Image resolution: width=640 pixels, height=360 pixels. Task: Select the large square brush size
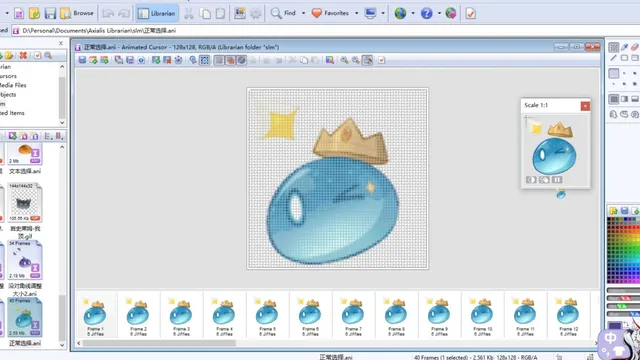click(614, 73)
